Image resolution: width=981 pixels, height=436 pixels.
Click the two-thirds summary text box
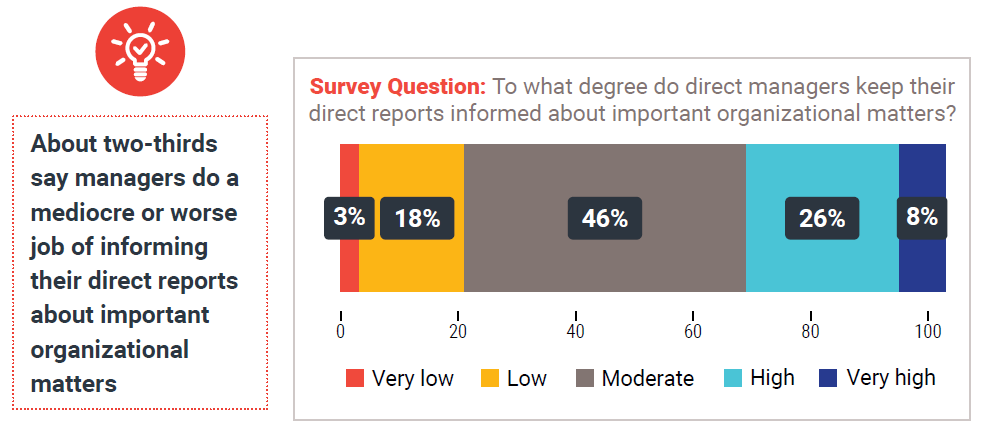139,262
